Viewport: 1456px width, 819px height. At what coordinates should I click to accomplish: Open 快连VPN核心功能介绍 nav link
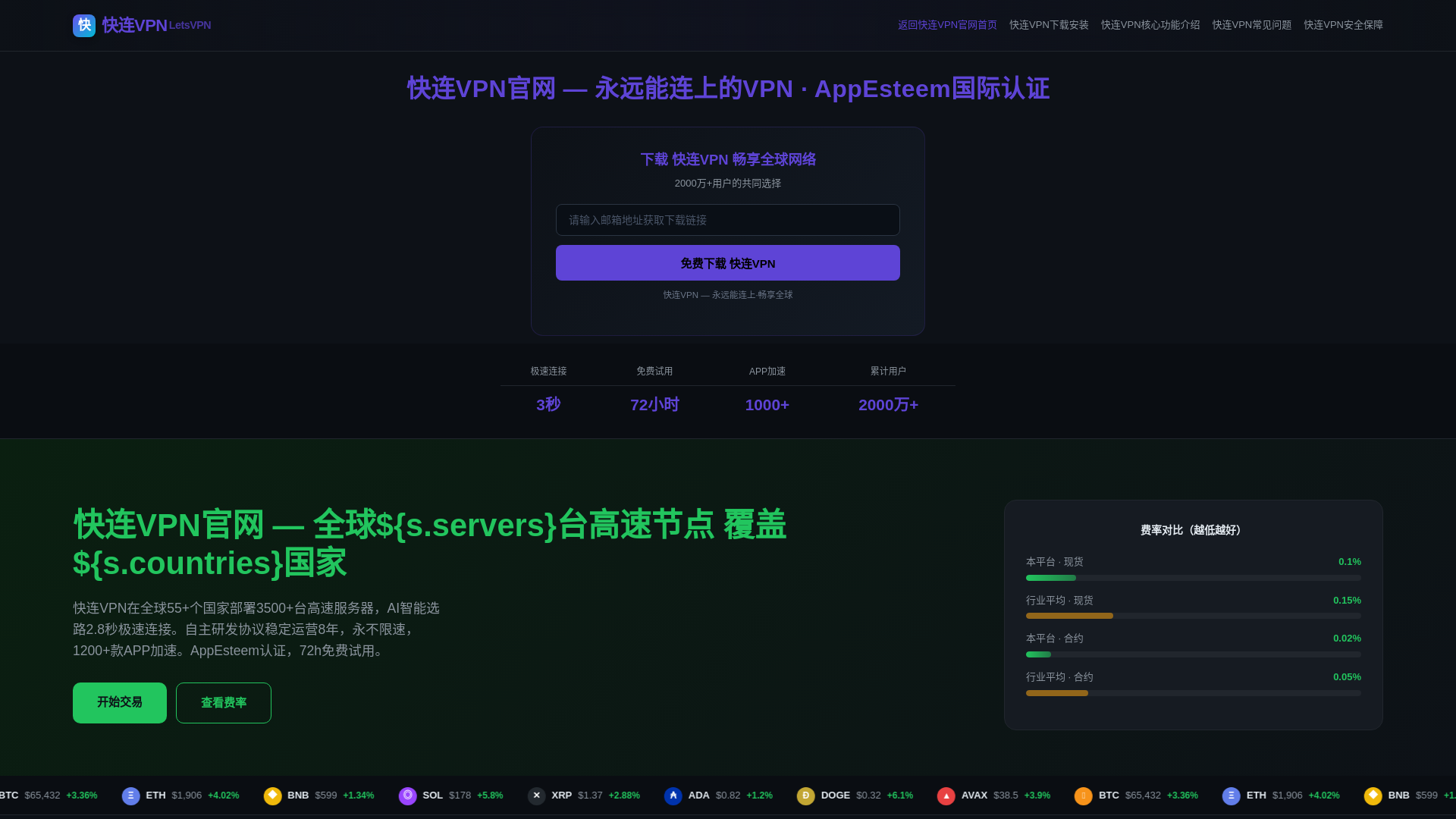tap(1150, 25)
